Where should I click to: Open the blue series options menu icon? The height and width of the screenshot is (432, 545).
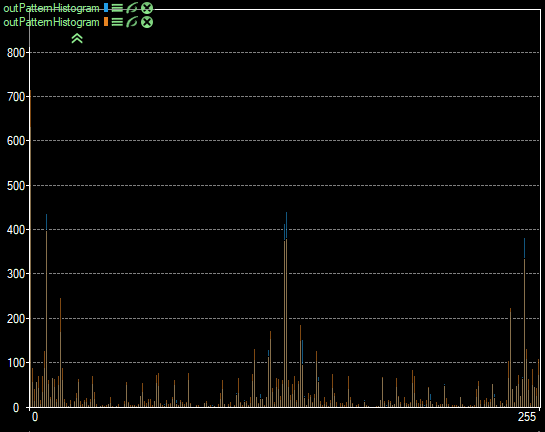tap(117, 8)
